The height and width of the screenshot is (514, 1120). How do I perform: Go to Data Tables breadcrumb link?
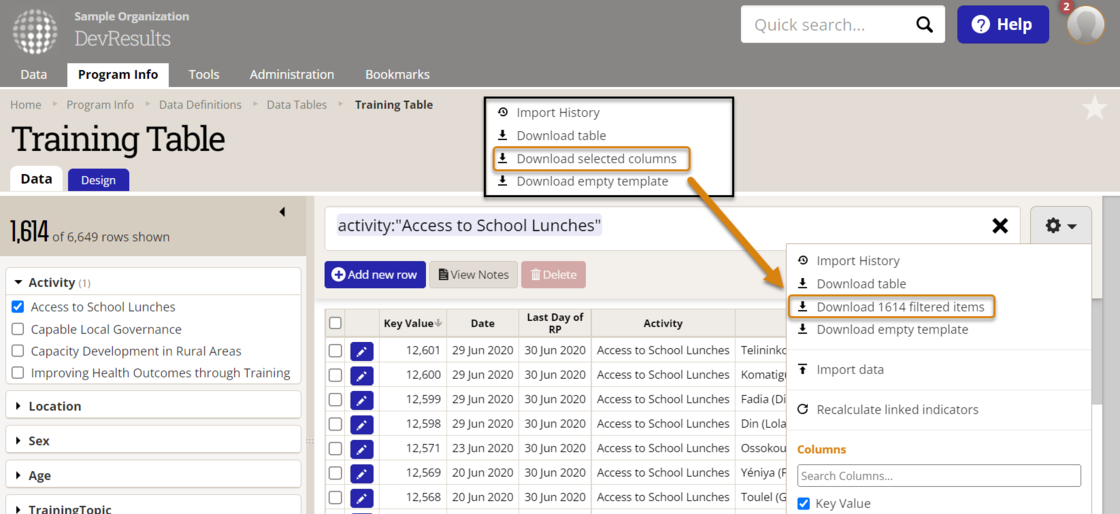pos(296,104)
